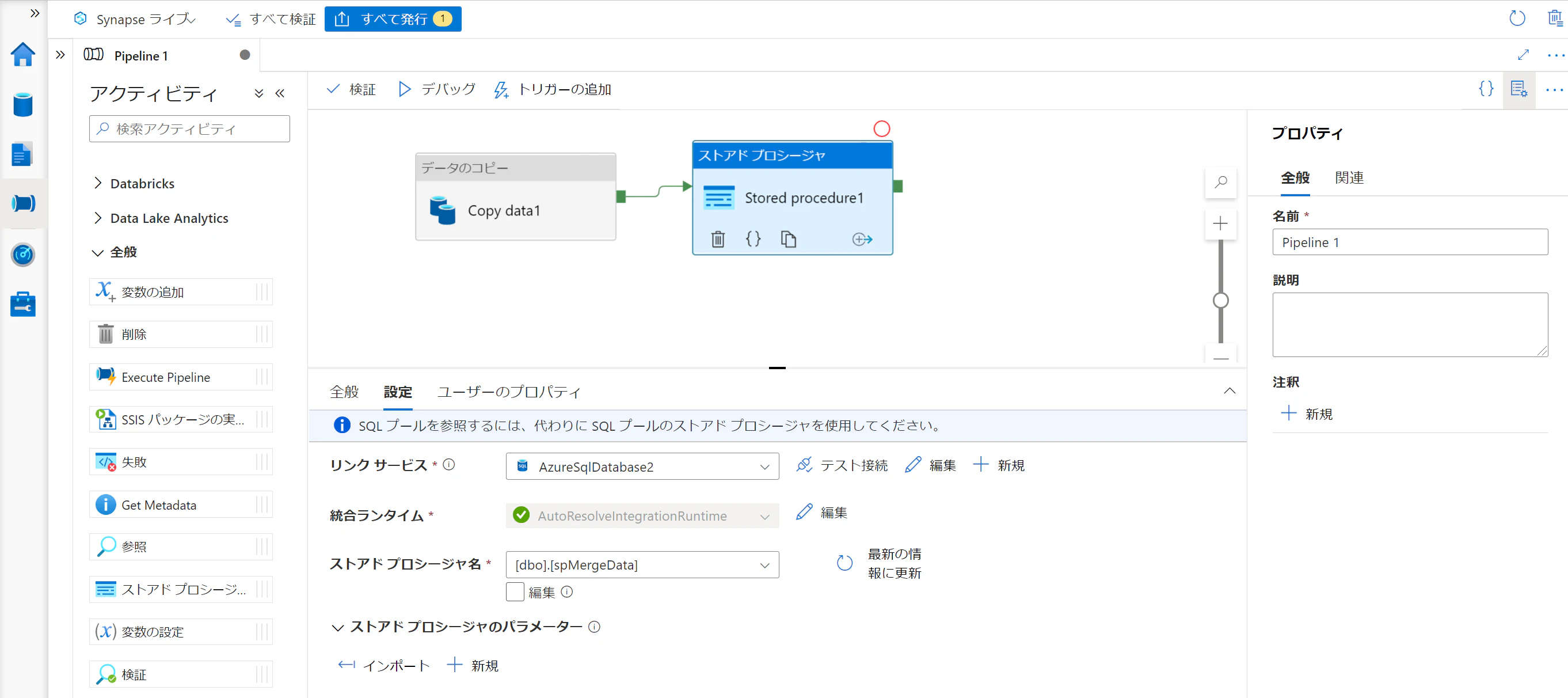The image size is (1568, 698).
Task: Open the Monitor hub gauge icon
Action: click(23, 255)
